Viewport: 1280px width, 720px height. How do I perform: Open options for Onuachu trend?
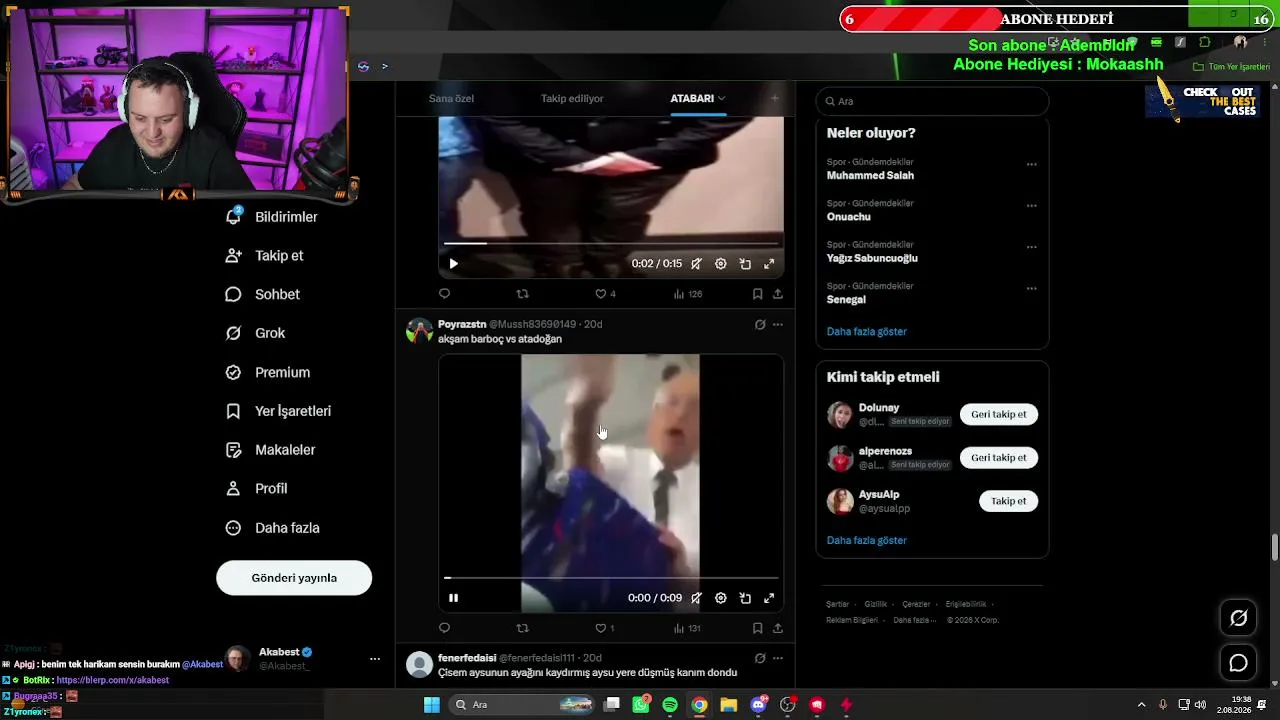pos(1031,206)
